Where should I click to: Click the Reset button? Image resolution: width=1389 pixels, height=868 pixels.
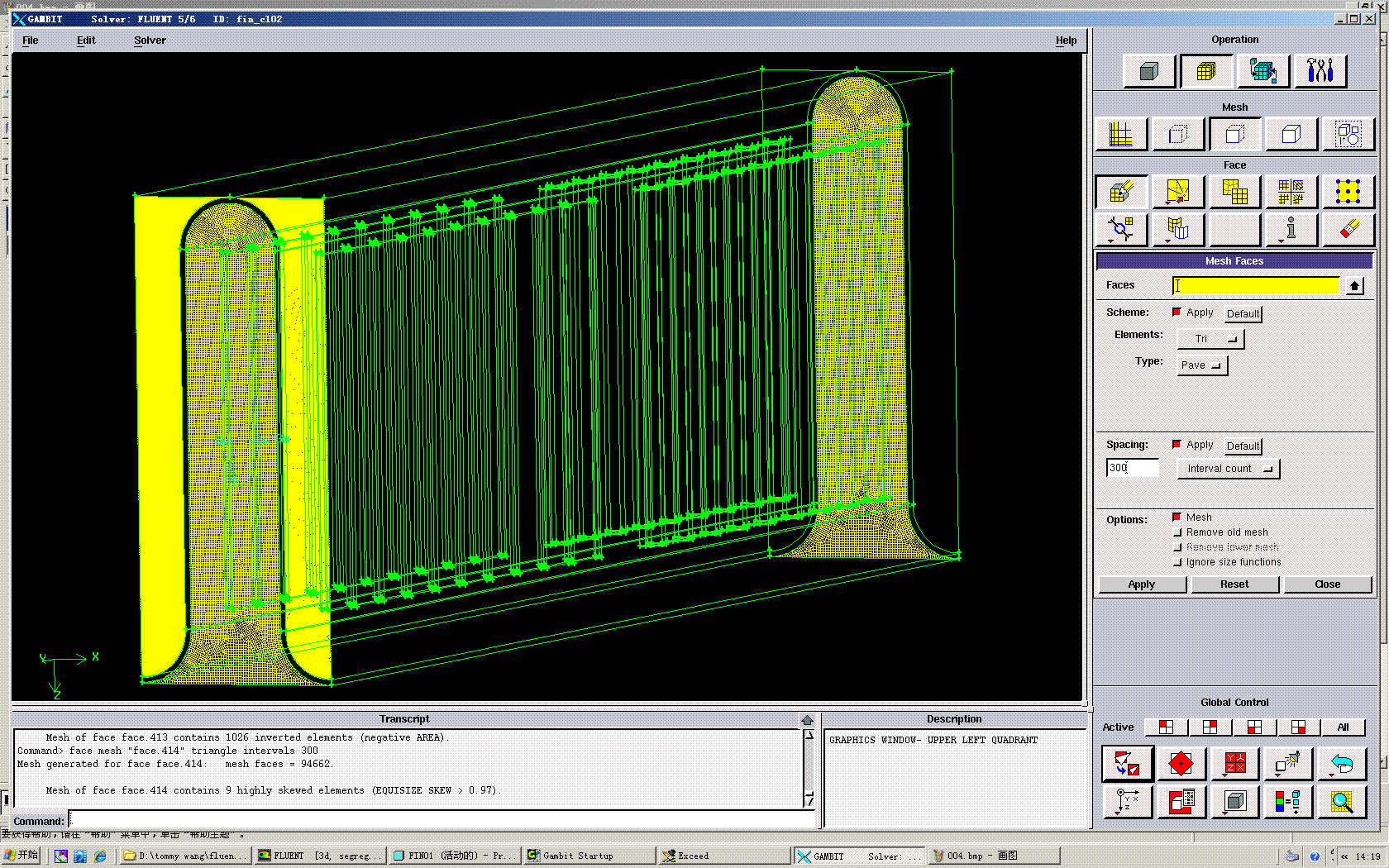point(1234,584)
